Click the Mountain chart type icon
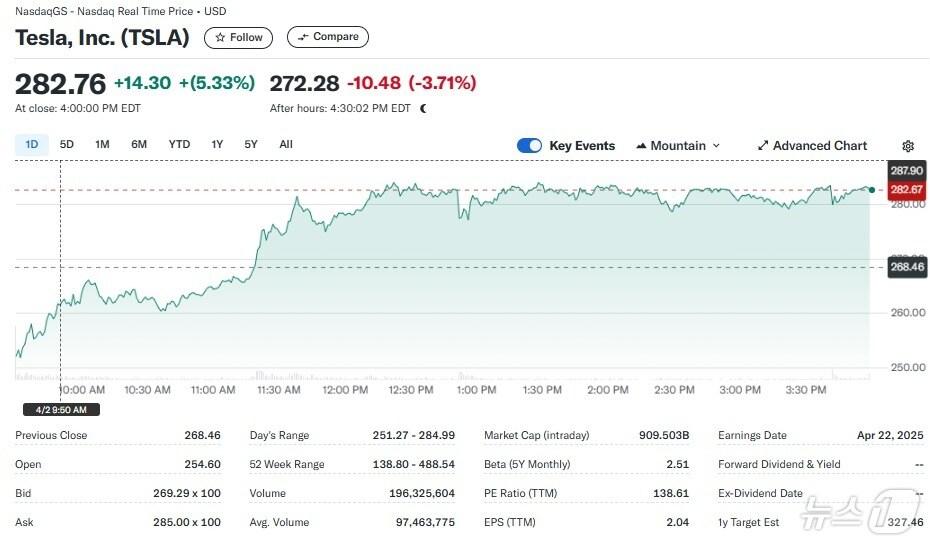Screen dimensions: 930x546 tap(641, 146)
